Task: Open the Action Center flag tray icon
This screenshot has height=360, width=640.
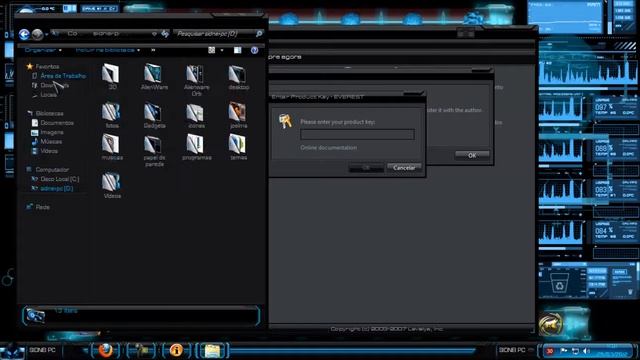Action: (x=563, y=351)
